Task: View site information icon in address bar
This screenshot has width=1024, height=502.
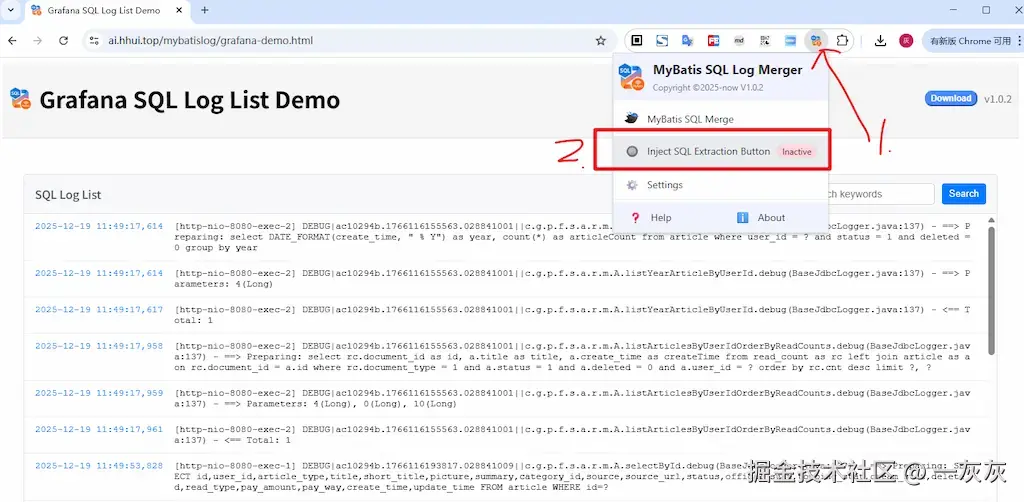Action: (x=95, y=40)
